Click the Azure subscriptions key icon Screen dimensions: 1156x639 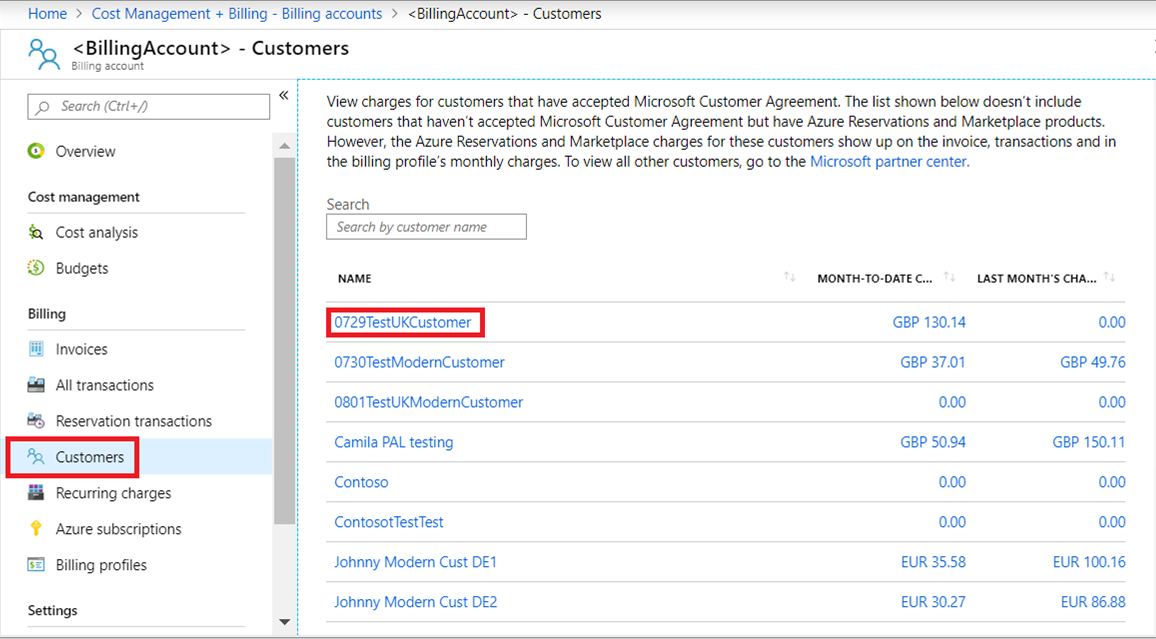(37, 529)
